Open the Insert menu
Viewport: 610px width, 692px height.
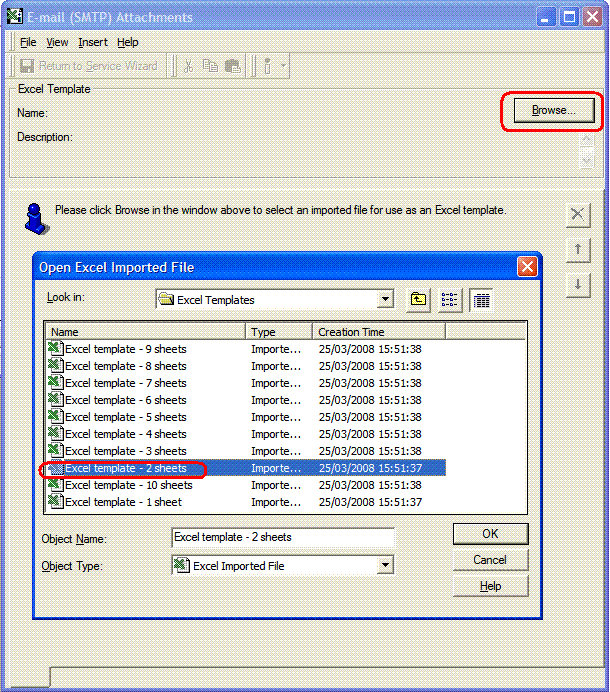pos(93,42)
